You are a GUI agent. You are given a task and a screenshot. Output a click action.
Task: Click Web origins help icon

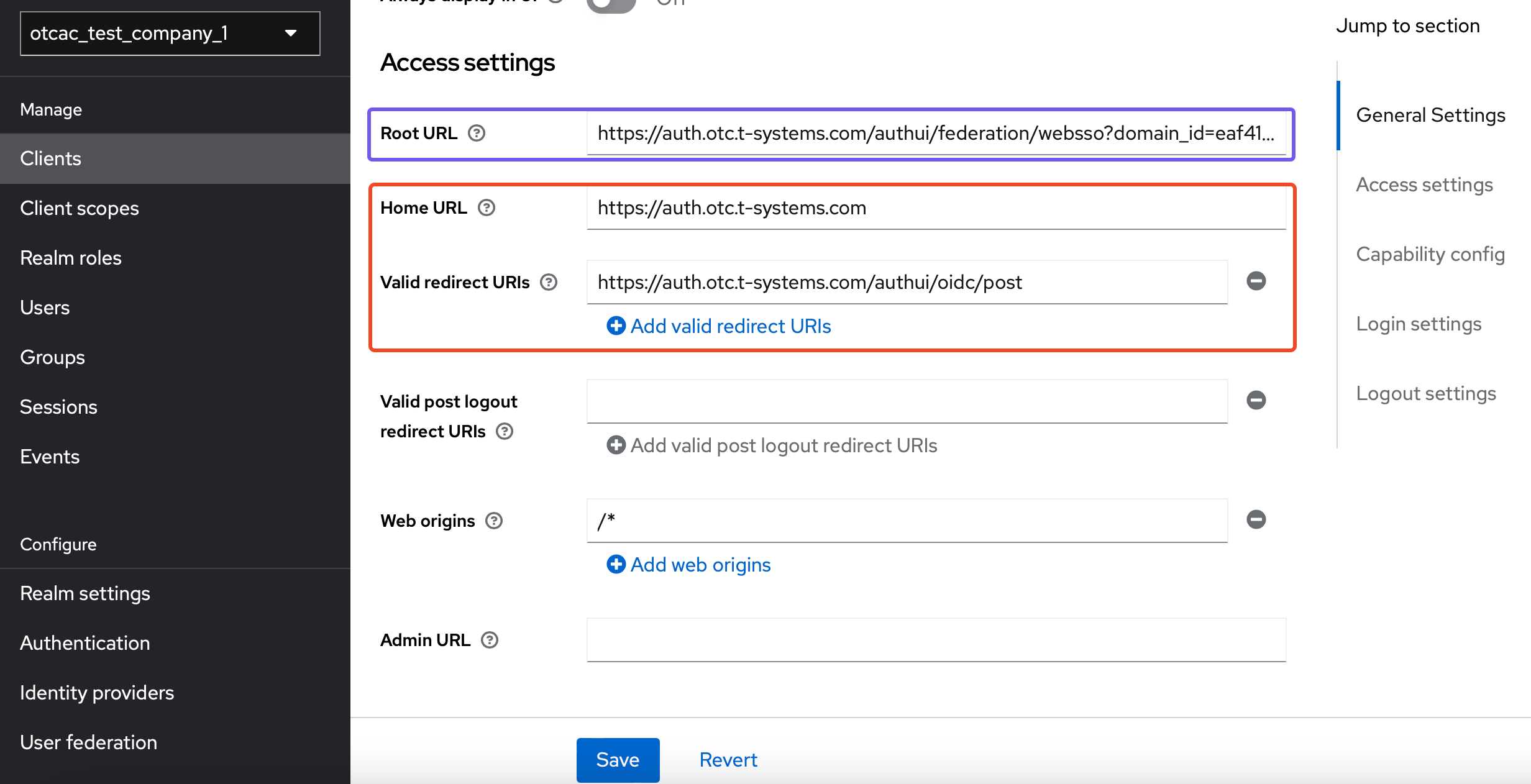[x=494, y=521]
